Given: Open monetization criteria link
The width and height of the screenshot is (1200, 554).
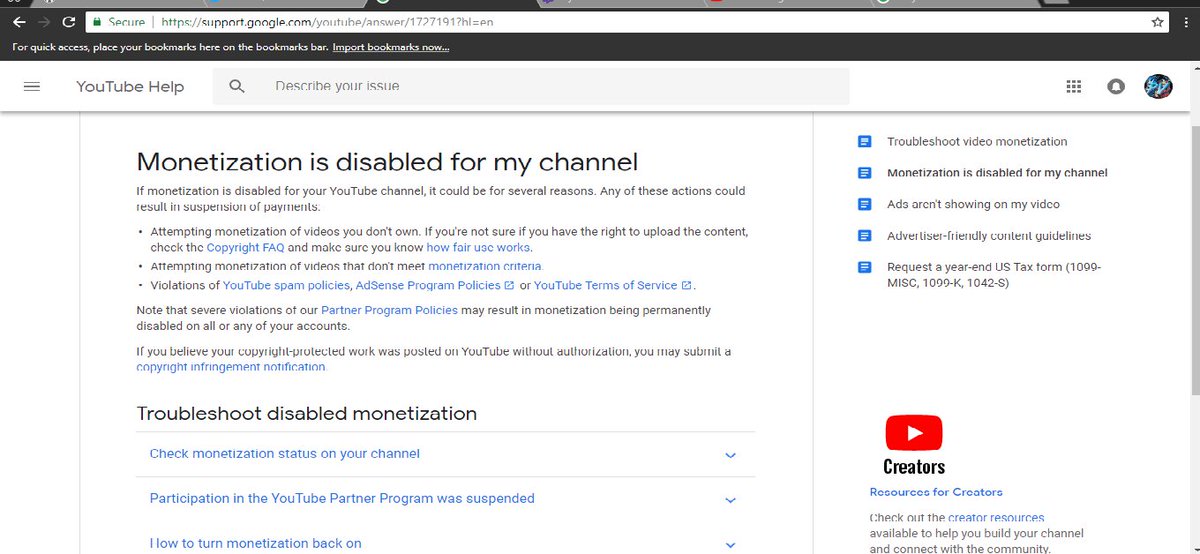Looking at the screenshot, I should click(485, 266).
